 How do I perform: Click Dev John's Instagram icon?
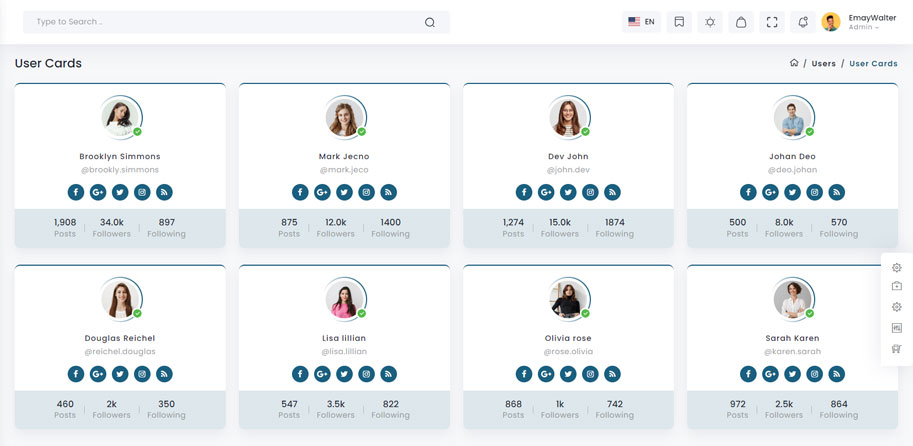click(590, 192)
